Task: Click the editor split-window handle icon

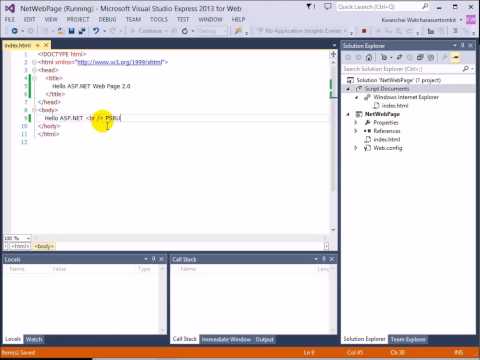Action: point(333,53)
